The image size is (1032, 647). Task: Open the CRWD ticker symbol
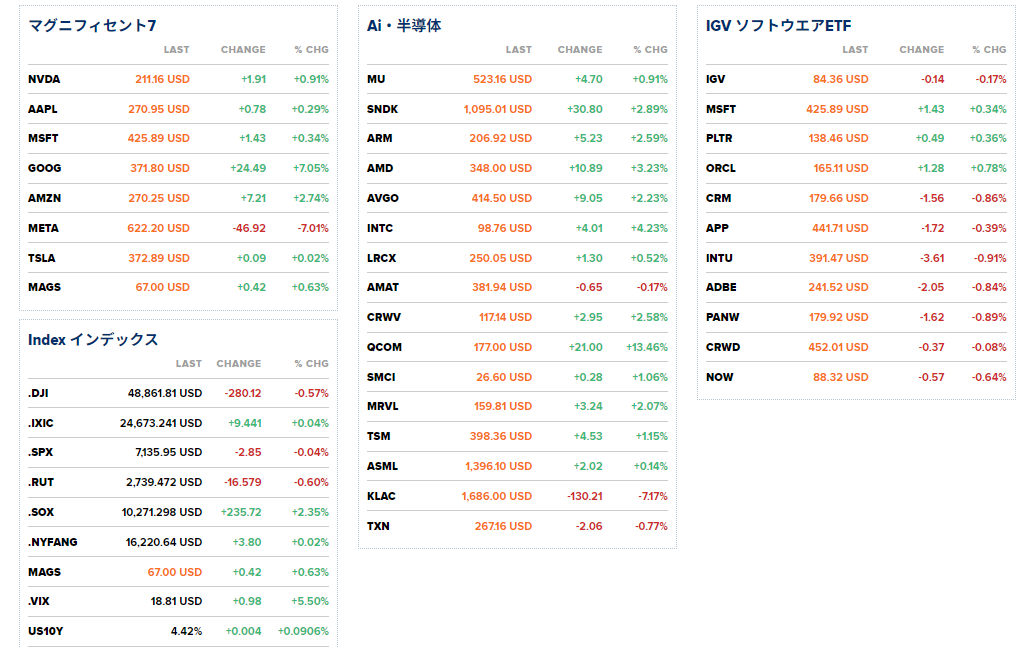pyautogui.click(x=723, y=348)
